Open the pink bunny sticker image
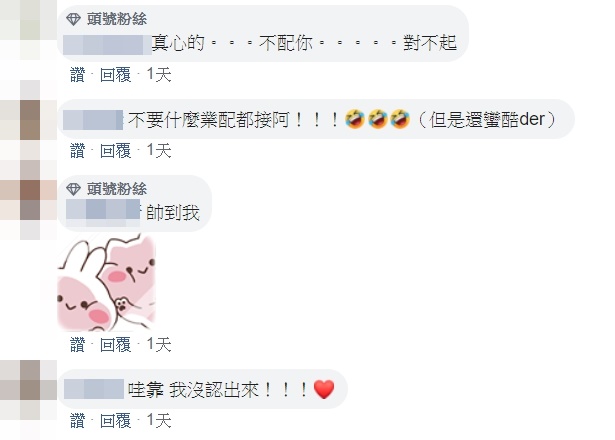Screen dimensions: 615x440 pos(107,282)
